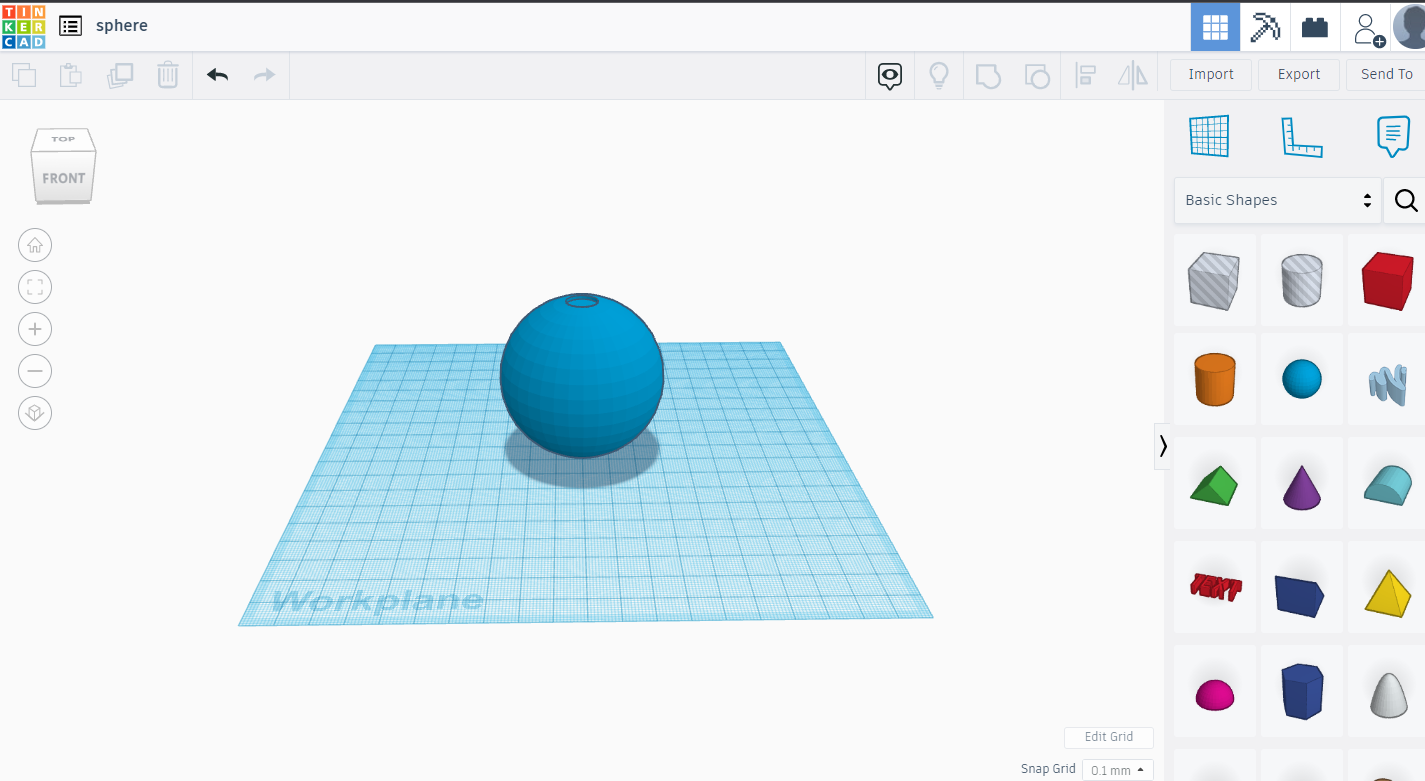The height and width of the screenshot is (781, 1425).
Task: Click the Edit Grid button
Action: (1109, 737)
